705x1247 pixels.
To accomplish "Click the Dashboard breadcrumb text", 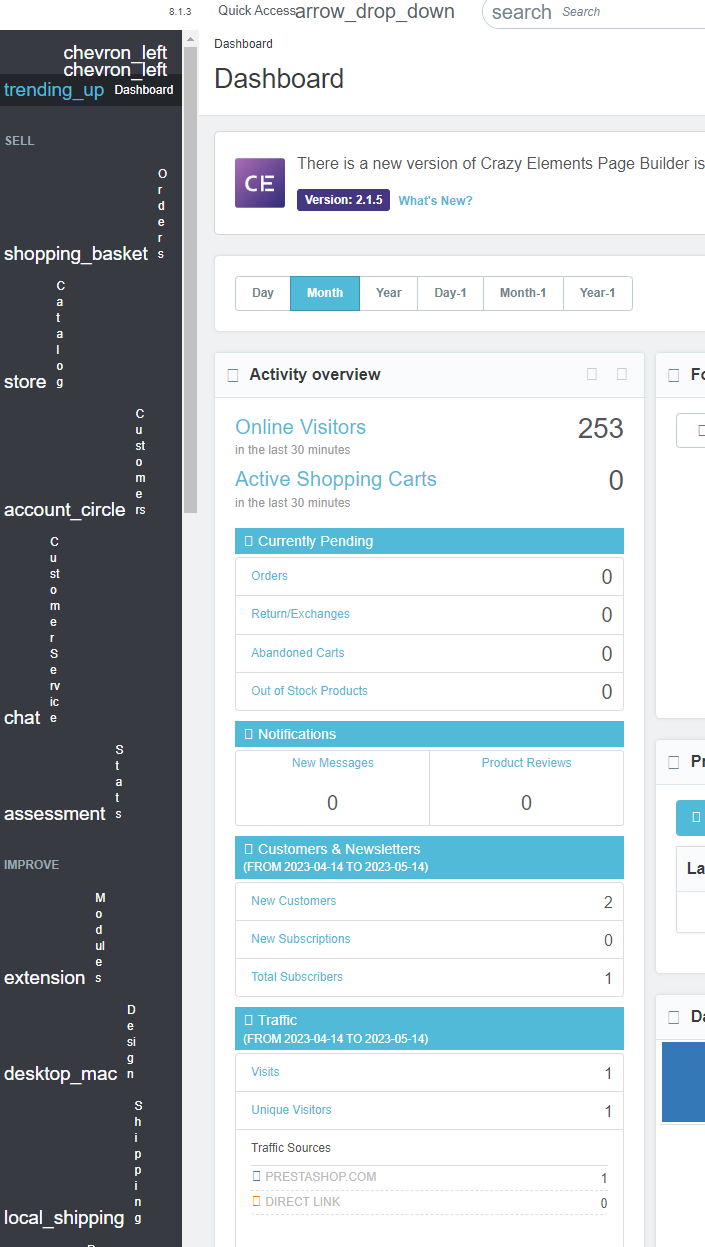I will click(x=243, y=44).
